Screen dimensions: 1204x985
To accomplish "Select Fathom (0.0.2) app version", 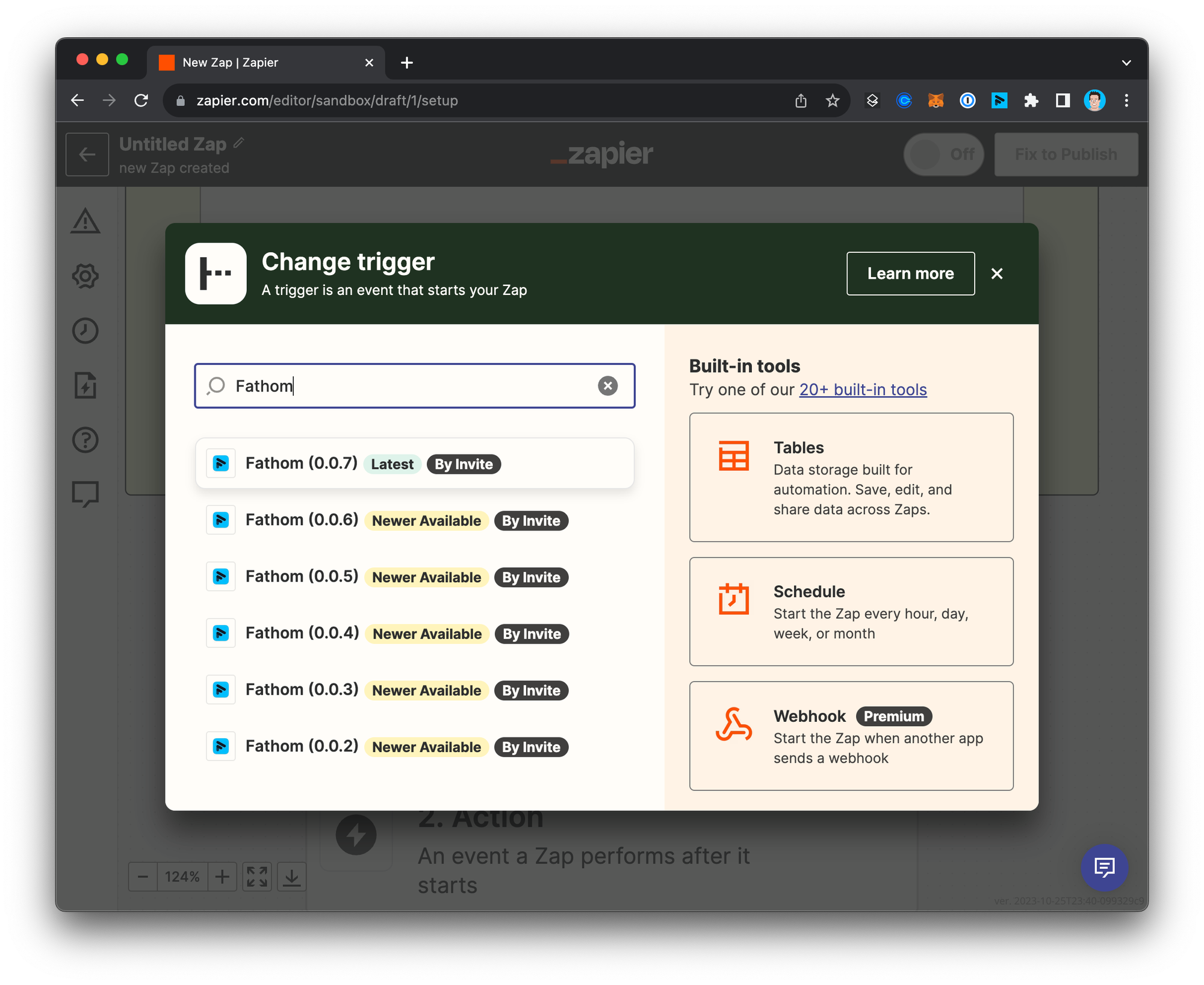I will (414, 747).
